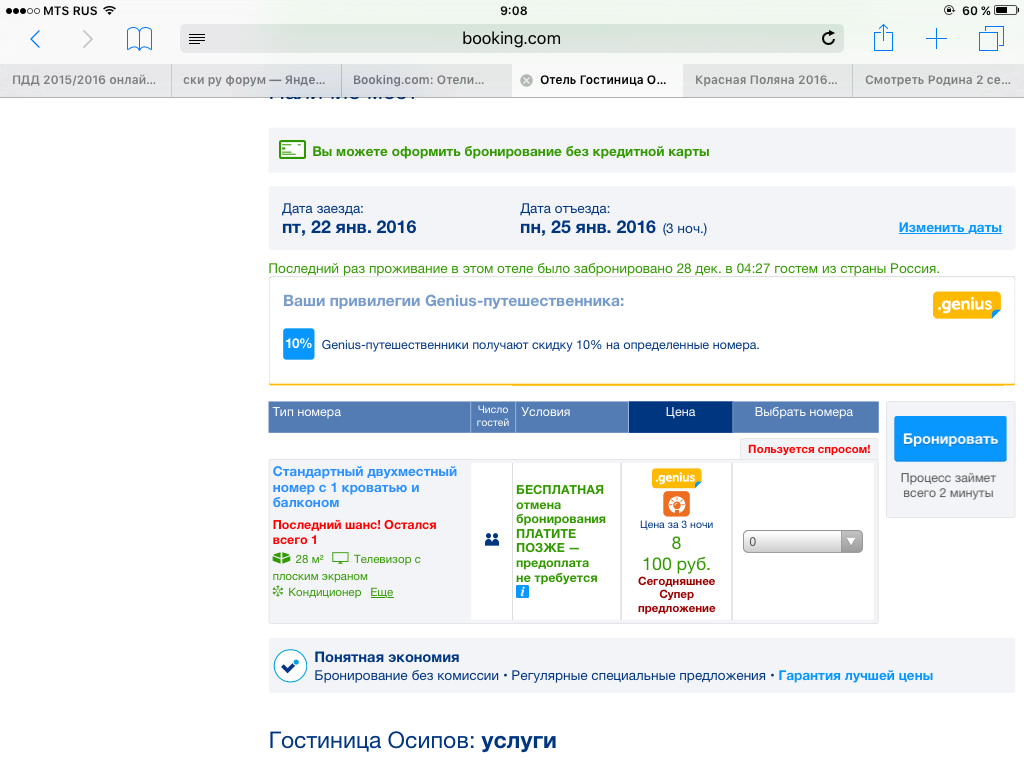1024x768 pixels.
Task: Open the room quantity dropdown showing 0
Action: click(803, 541)
